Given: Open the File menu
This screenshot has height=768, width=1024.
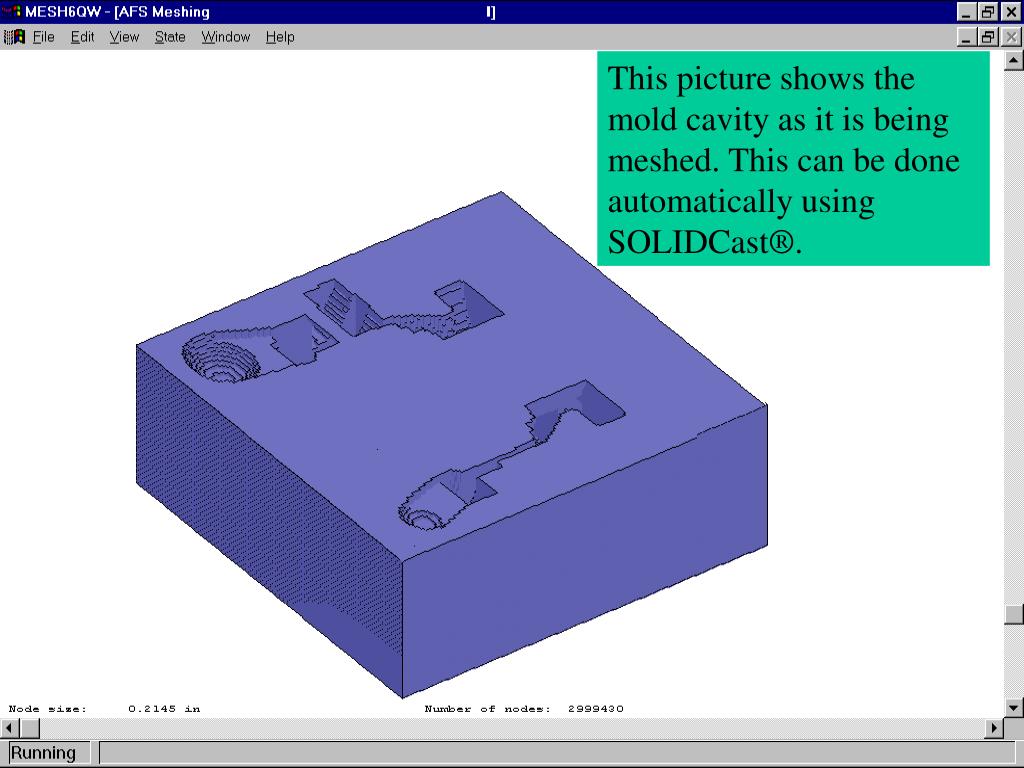Looking at the screenshot, I should point(43,37).
